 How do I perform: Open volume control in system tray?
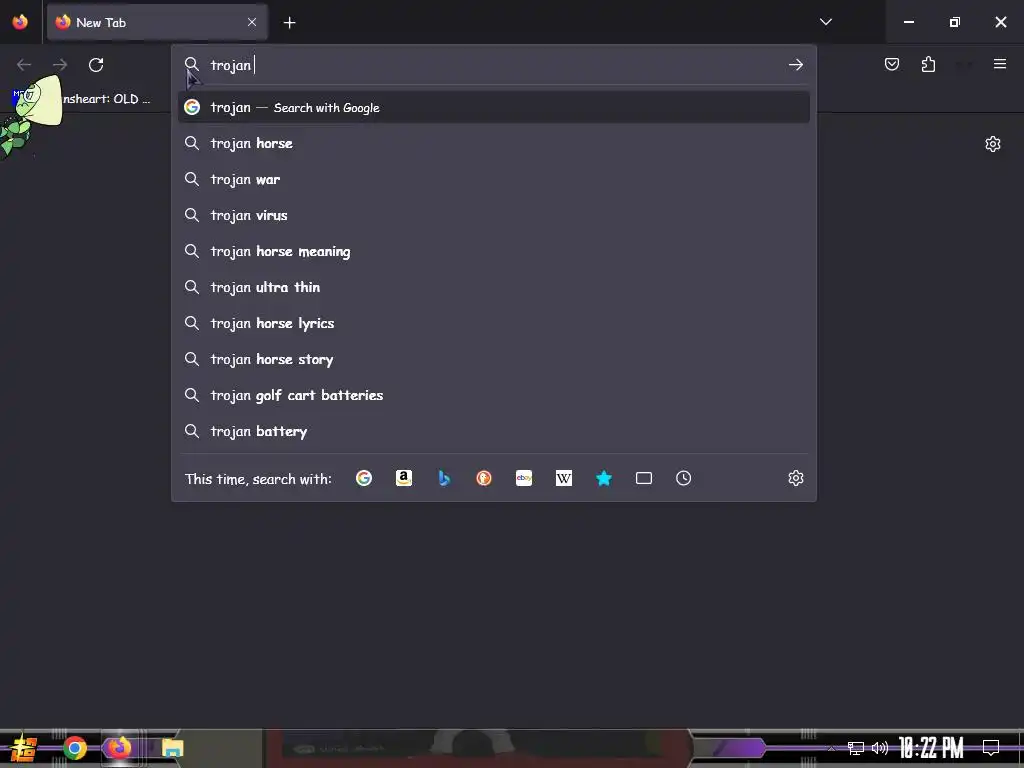(x=880, y=748)
